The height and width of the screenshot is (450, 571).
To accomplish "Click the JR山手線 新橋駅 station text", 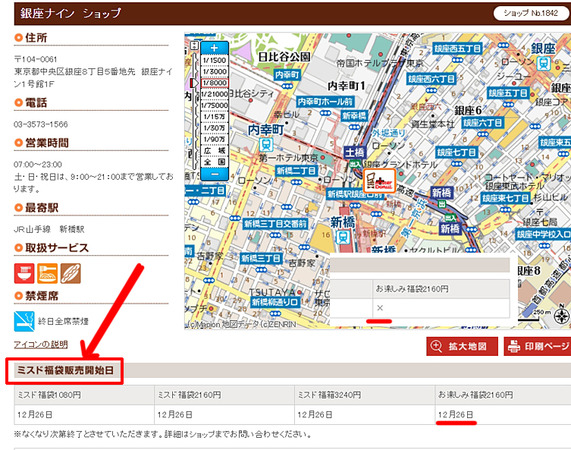I will click(x=49, y=229).
